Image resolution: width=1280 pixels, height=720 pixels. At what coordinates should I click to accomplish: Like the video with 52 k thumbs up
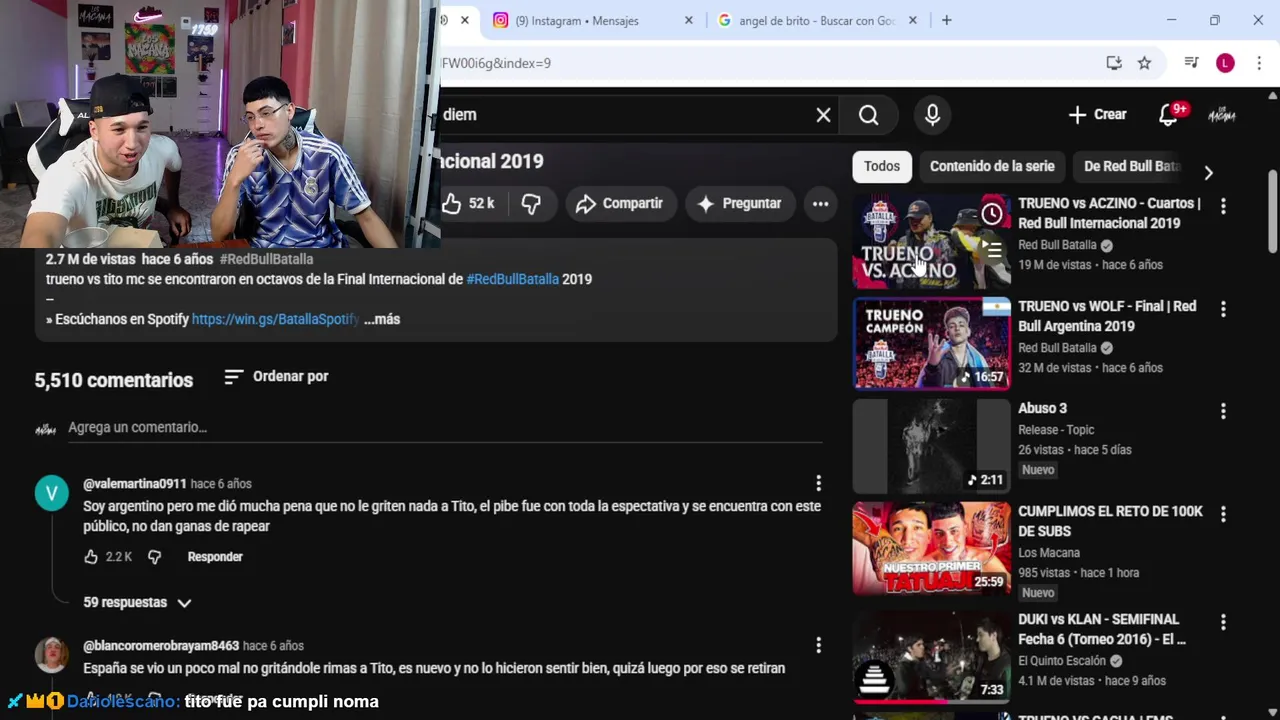point(469,203)
